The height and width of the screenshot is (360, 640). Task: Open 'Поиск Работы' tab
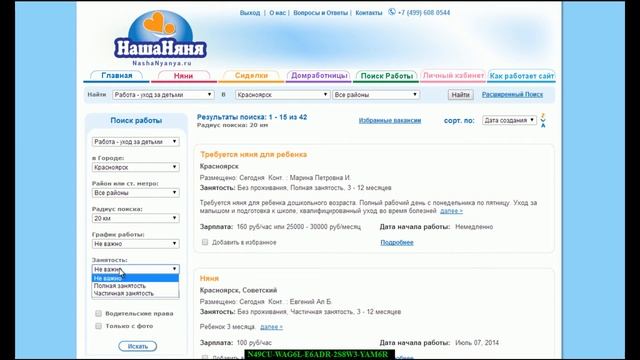pyautogui.click(x=387, y=76)
